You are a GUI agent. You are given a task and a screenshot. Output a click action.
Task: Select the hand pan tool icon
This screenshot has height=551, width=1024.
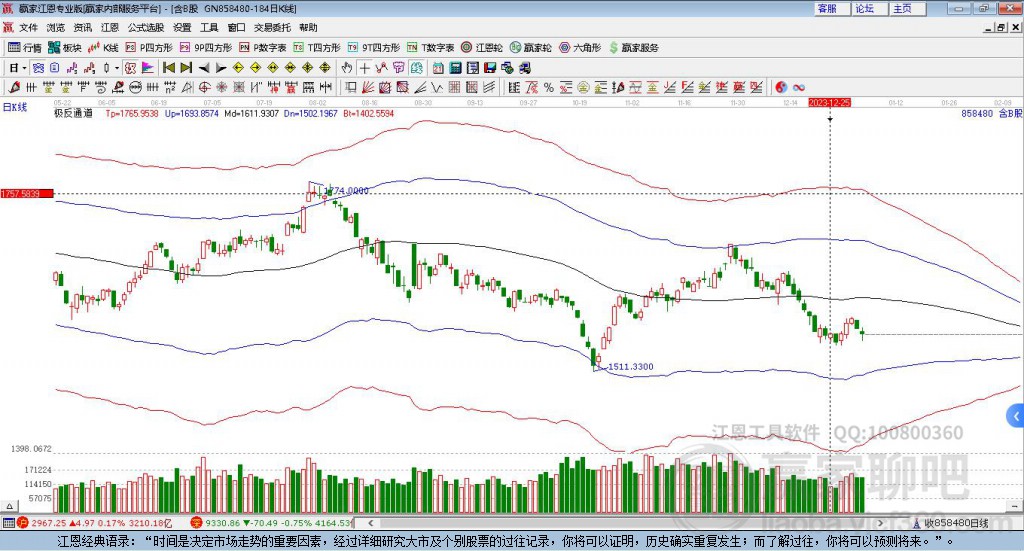click(x=347, y=68)
